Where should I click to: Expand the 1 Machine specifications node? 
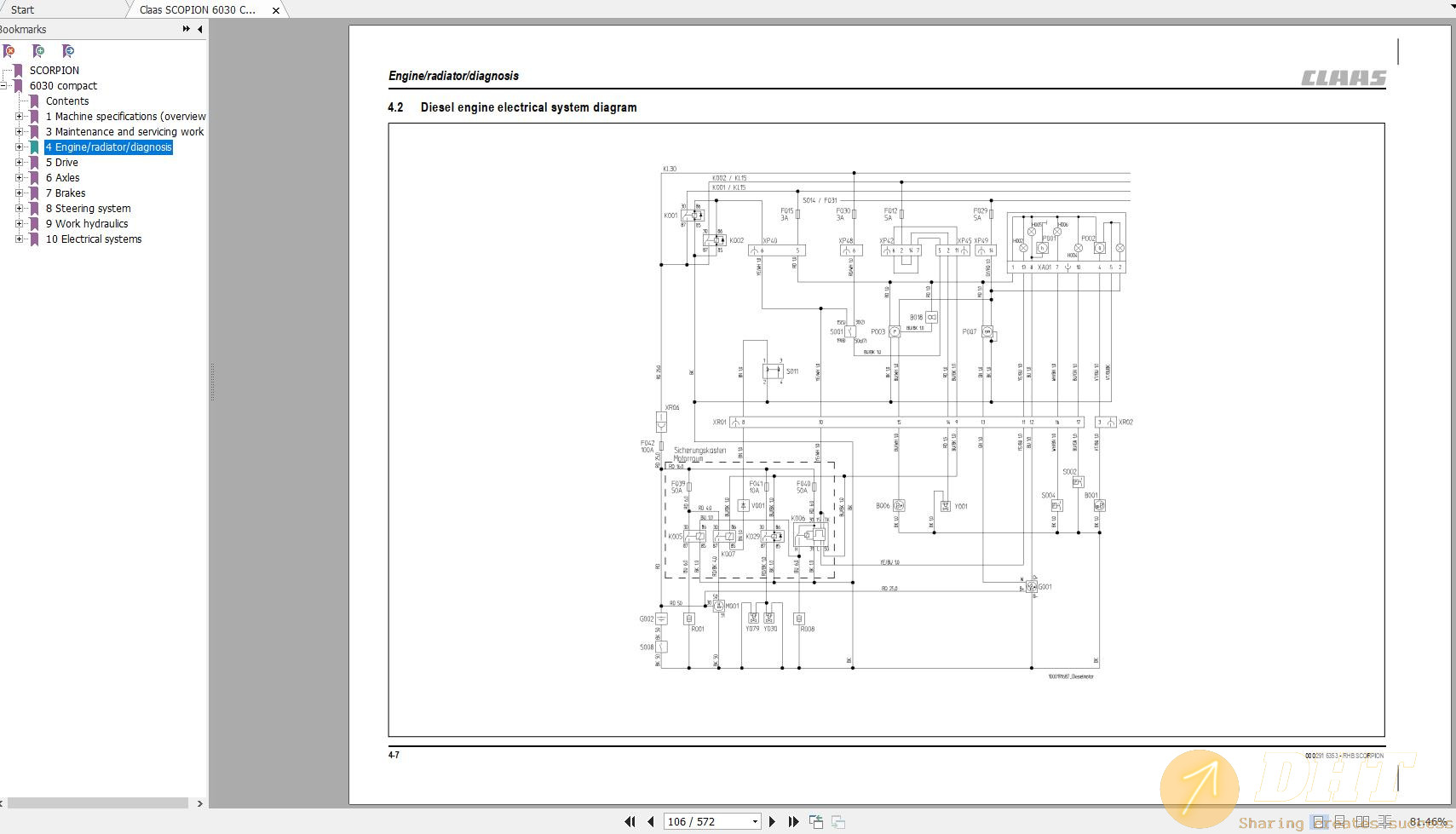(20, 117)
